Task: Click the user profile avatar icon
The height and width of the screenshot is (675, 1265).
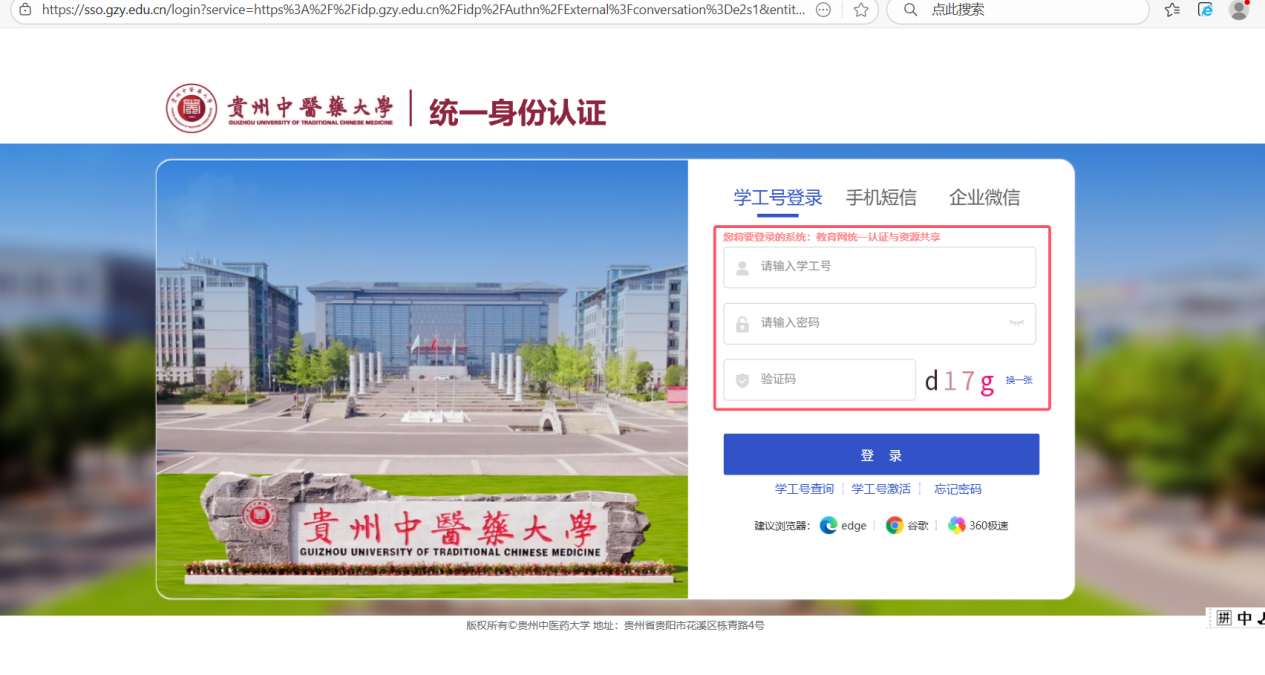Action: (x=1238, y=10)
